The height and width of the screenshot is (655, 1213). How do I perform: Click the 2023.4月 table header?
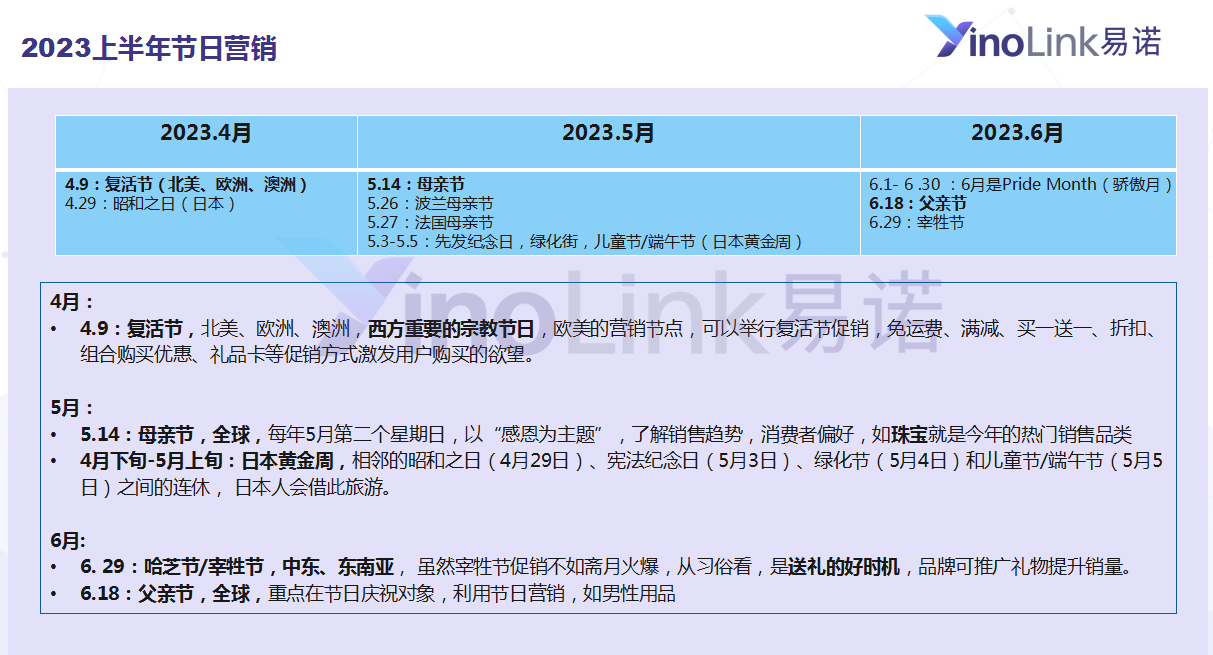pos(206,133)
